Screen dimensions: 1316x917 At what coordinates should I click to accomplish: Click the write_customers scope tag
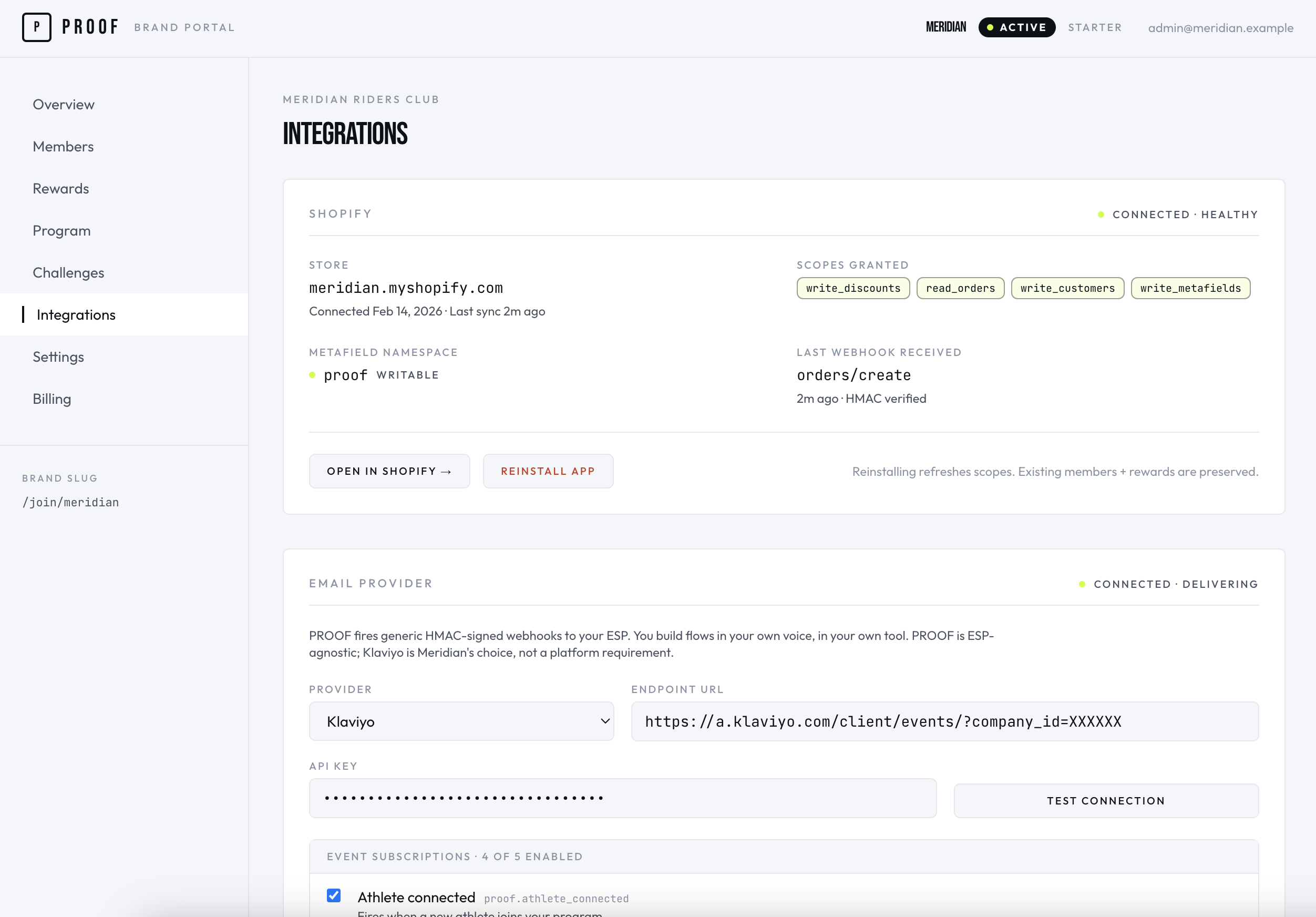[x=1067, y=289]
